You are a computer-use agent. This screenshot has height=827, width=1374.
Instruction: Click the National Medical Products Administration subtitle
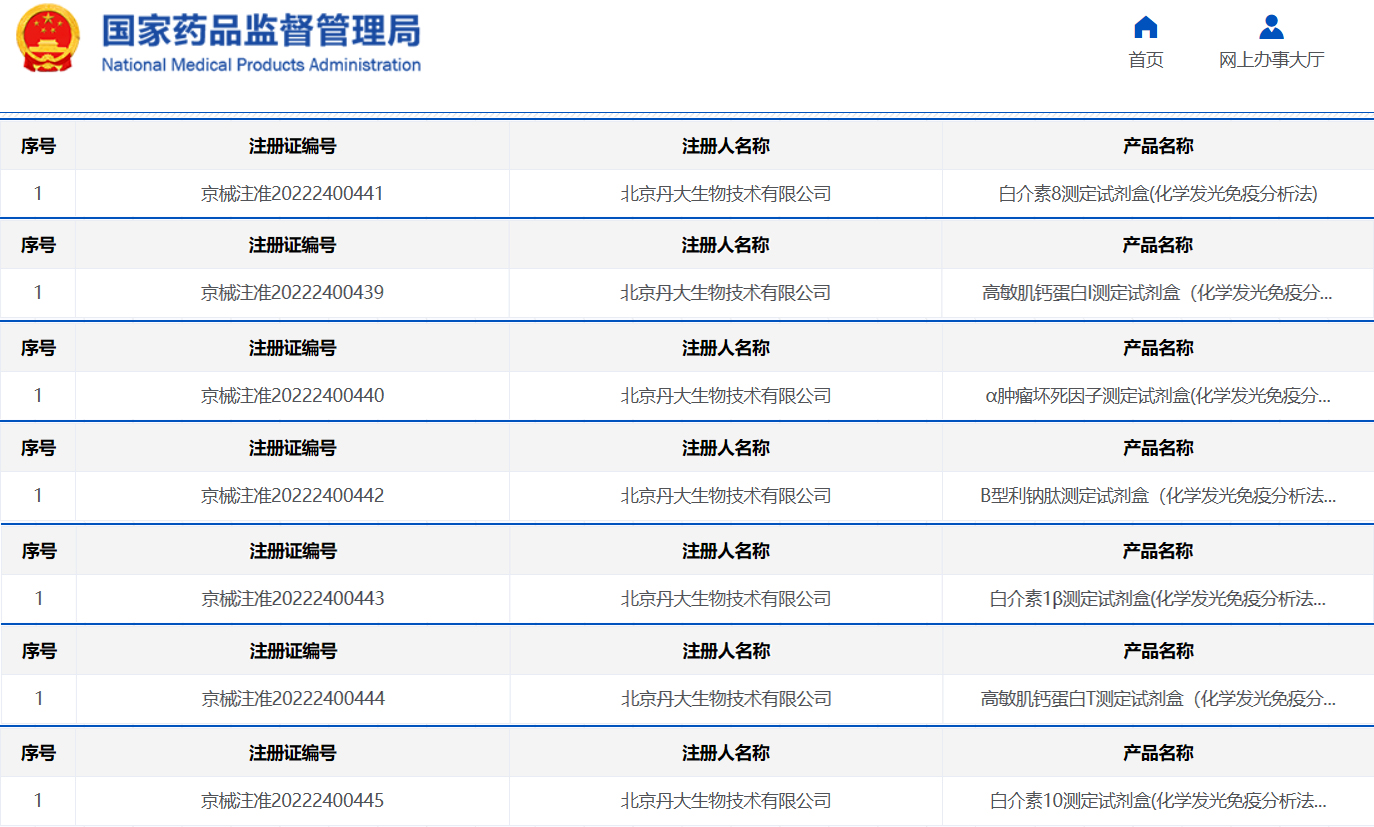[x=261, y=65]
